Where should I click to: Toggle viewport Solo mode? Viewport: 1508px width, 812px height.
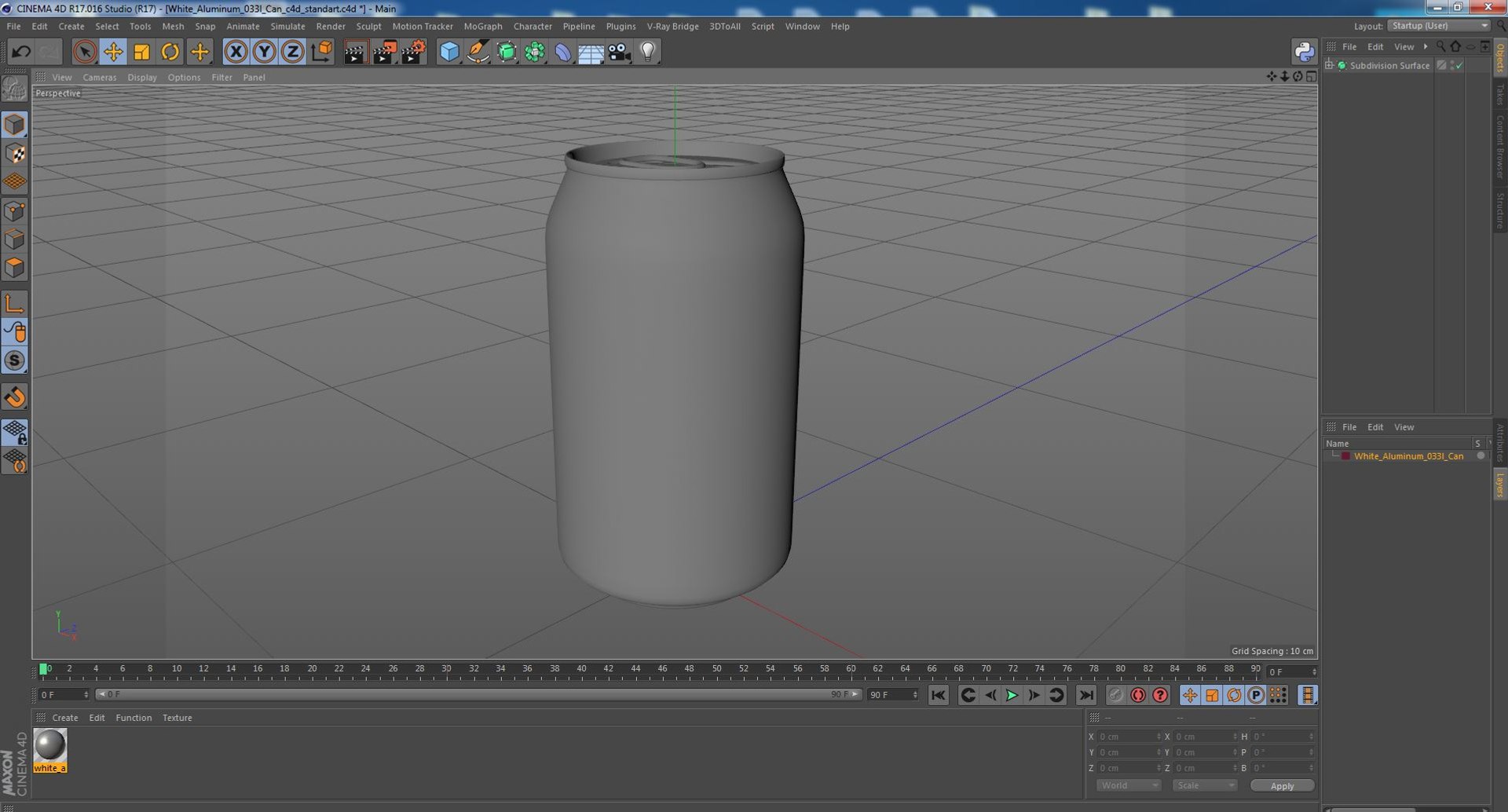point(15,360)
